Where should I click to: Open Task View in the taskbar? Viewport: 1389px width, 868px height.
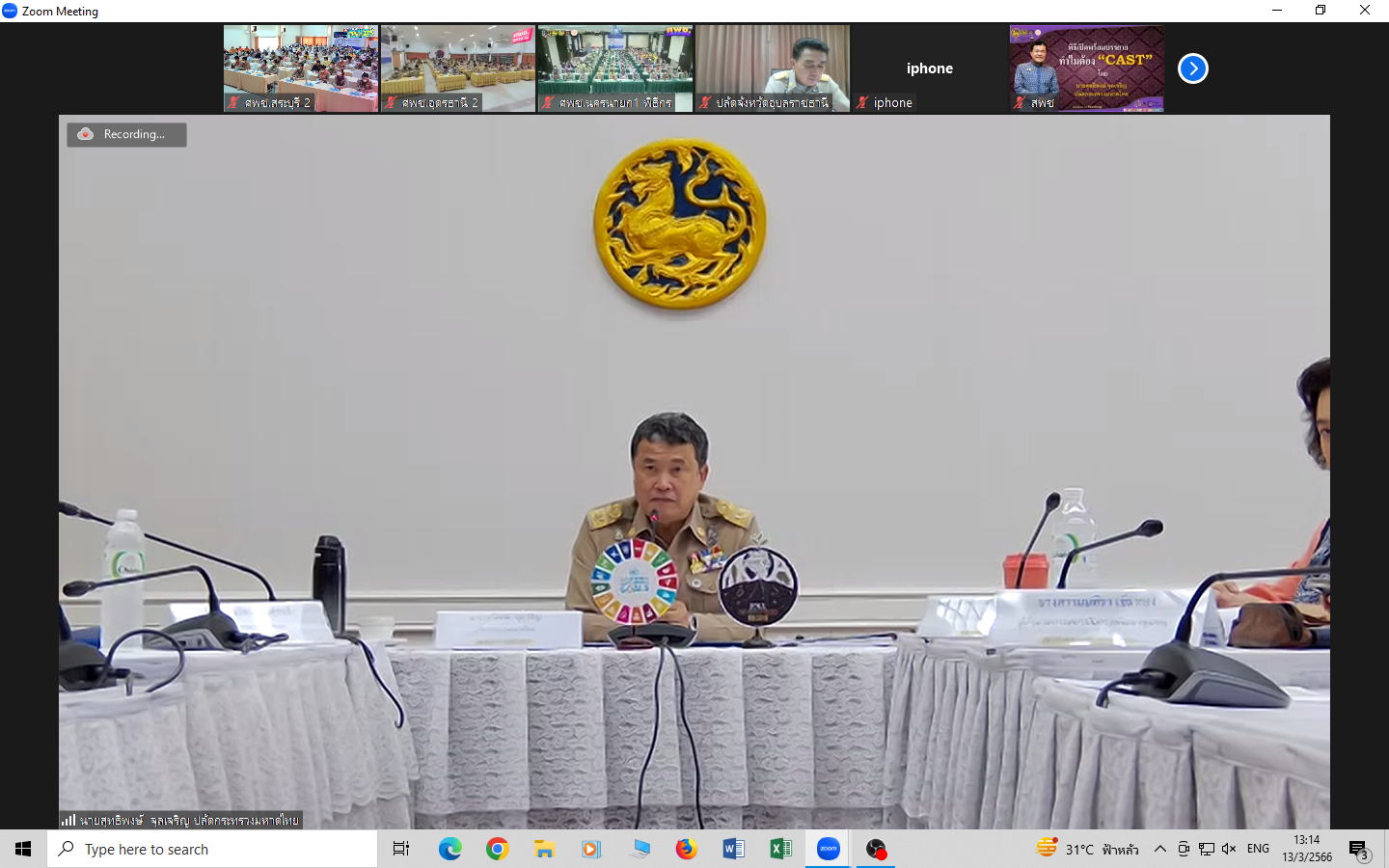pyautogui.click(x=401, y=849)
